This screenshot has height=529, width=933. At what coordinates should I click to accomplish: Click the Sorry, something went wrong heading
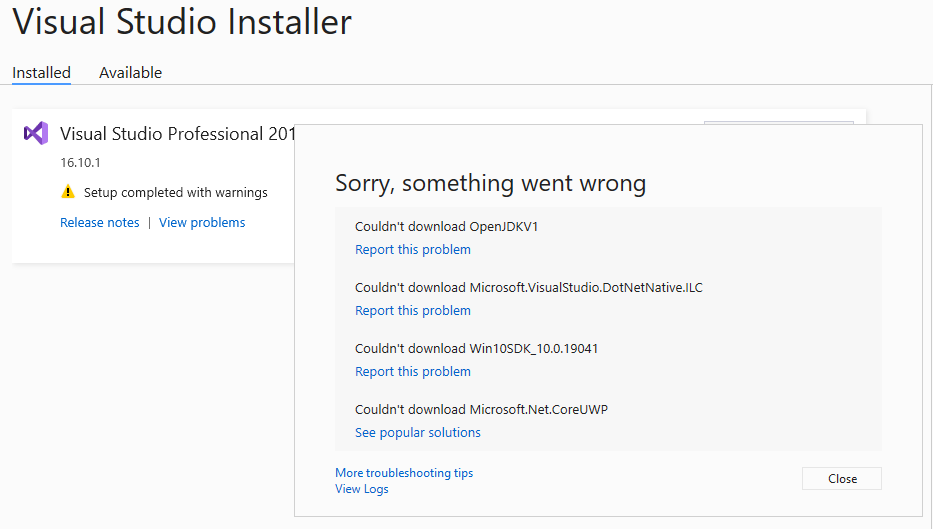490,183
